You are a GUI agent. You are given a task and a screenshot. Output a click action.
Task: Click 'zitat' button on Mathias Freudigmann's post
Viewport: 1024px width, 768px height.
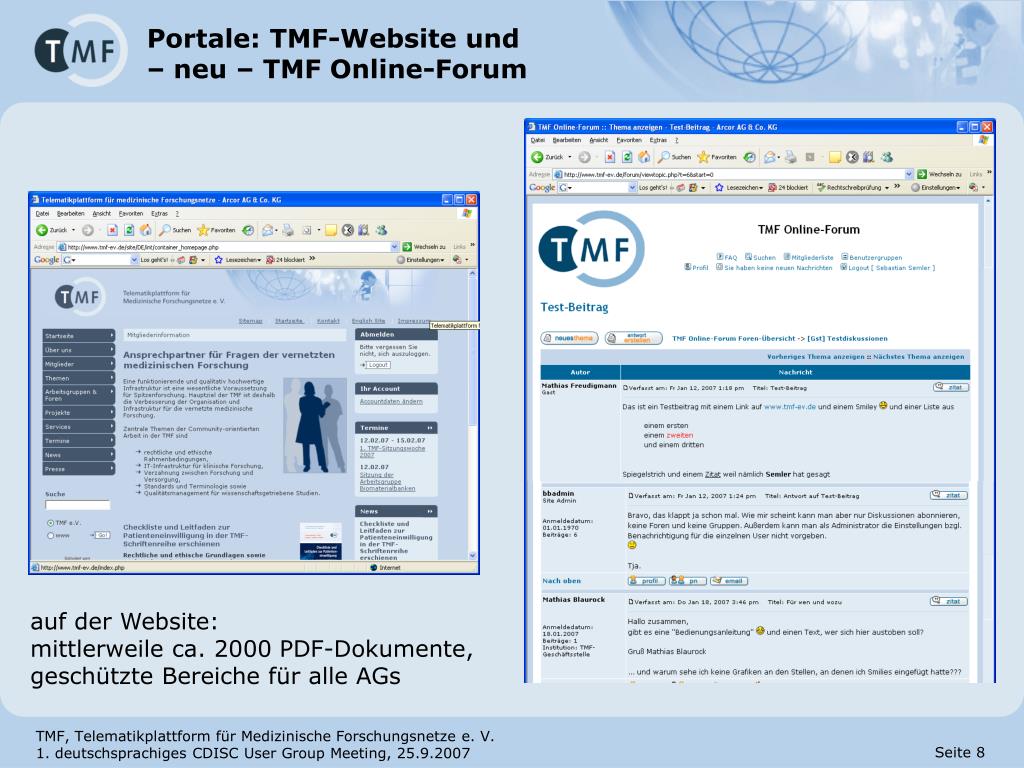pos(951,387)
